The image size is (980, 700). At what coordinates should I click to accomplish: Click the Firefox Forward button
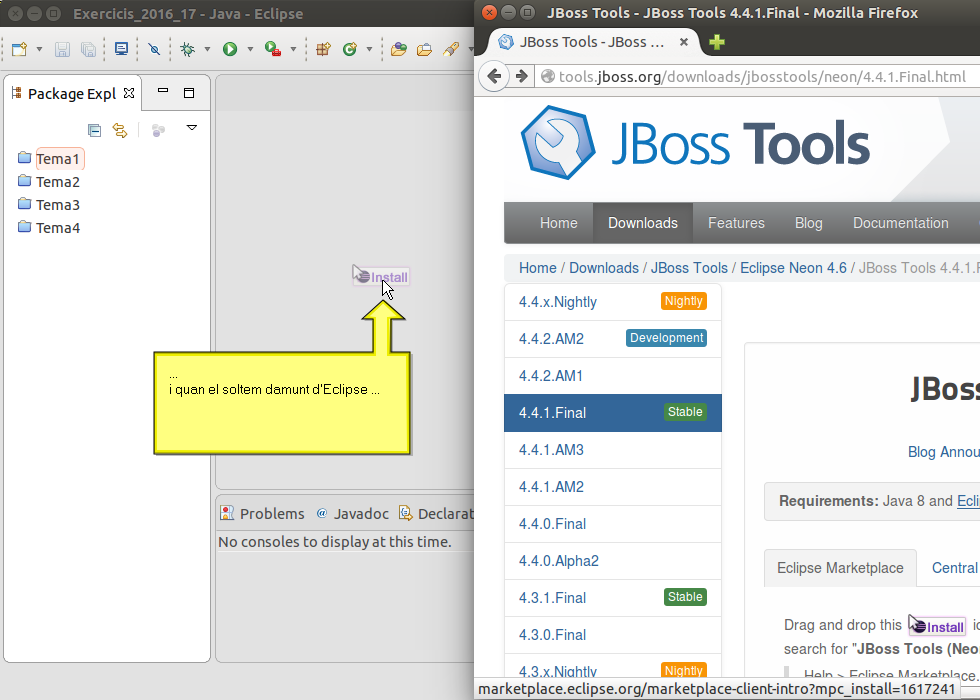coord(522,77)
